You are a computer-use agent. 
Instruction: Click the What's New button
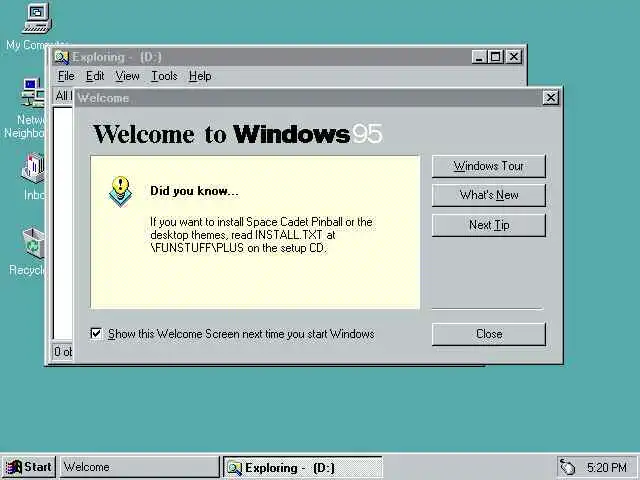[x=489, y=195]
